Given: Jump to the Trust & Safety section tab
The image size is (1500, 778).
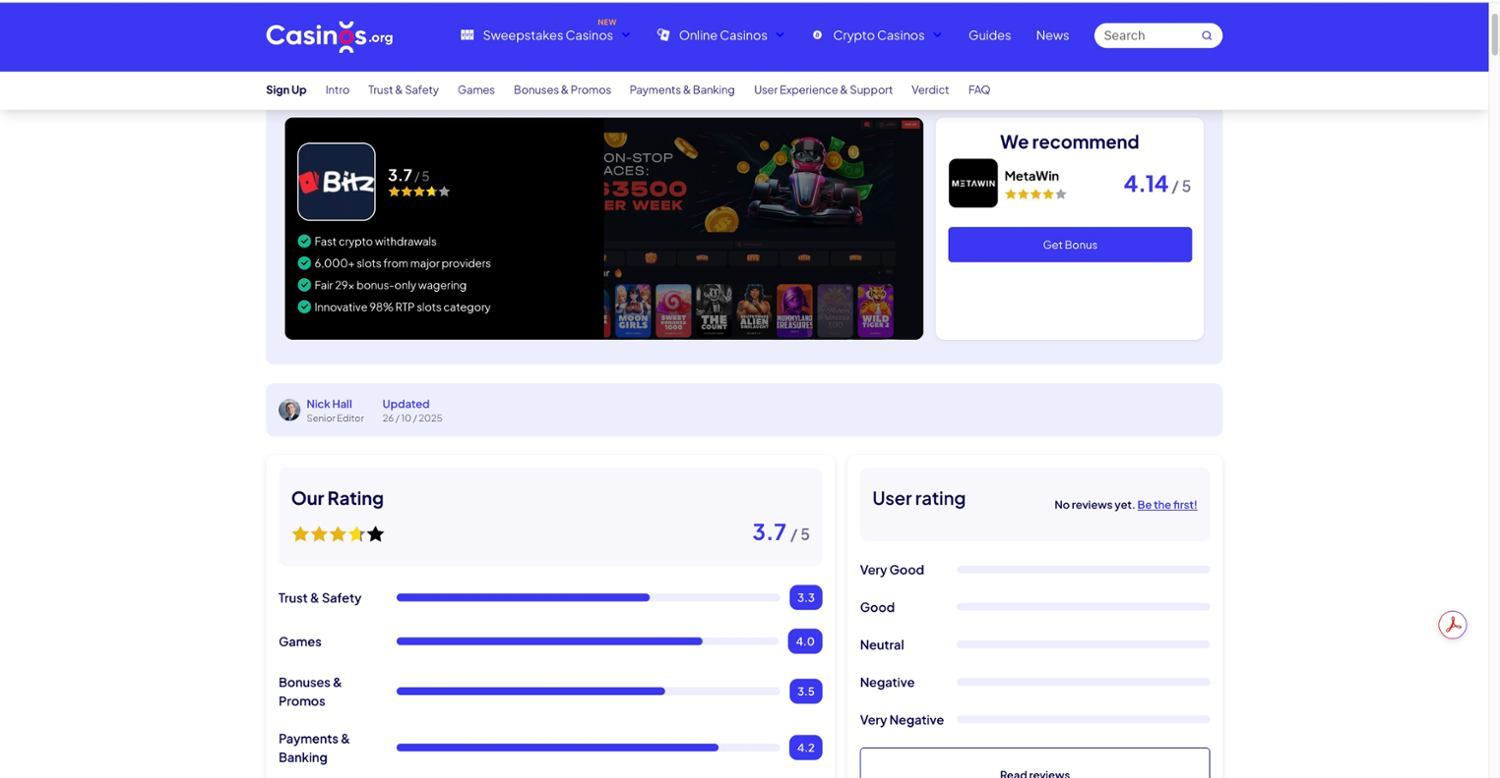Looking at the screenshot, I should tap(403, 90).
